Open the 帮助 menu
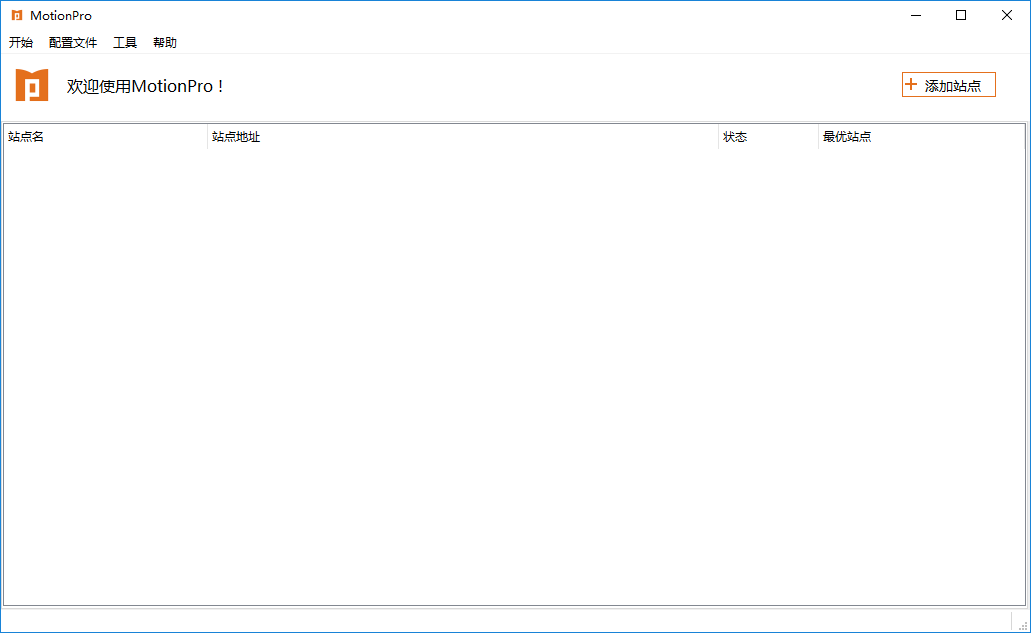Viewport: 1031px width, 633px height. [x=164, y=43]
